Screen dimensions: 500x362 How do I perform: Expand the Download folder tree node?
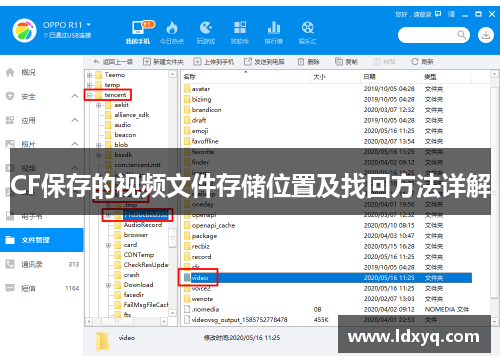(108, 285)
